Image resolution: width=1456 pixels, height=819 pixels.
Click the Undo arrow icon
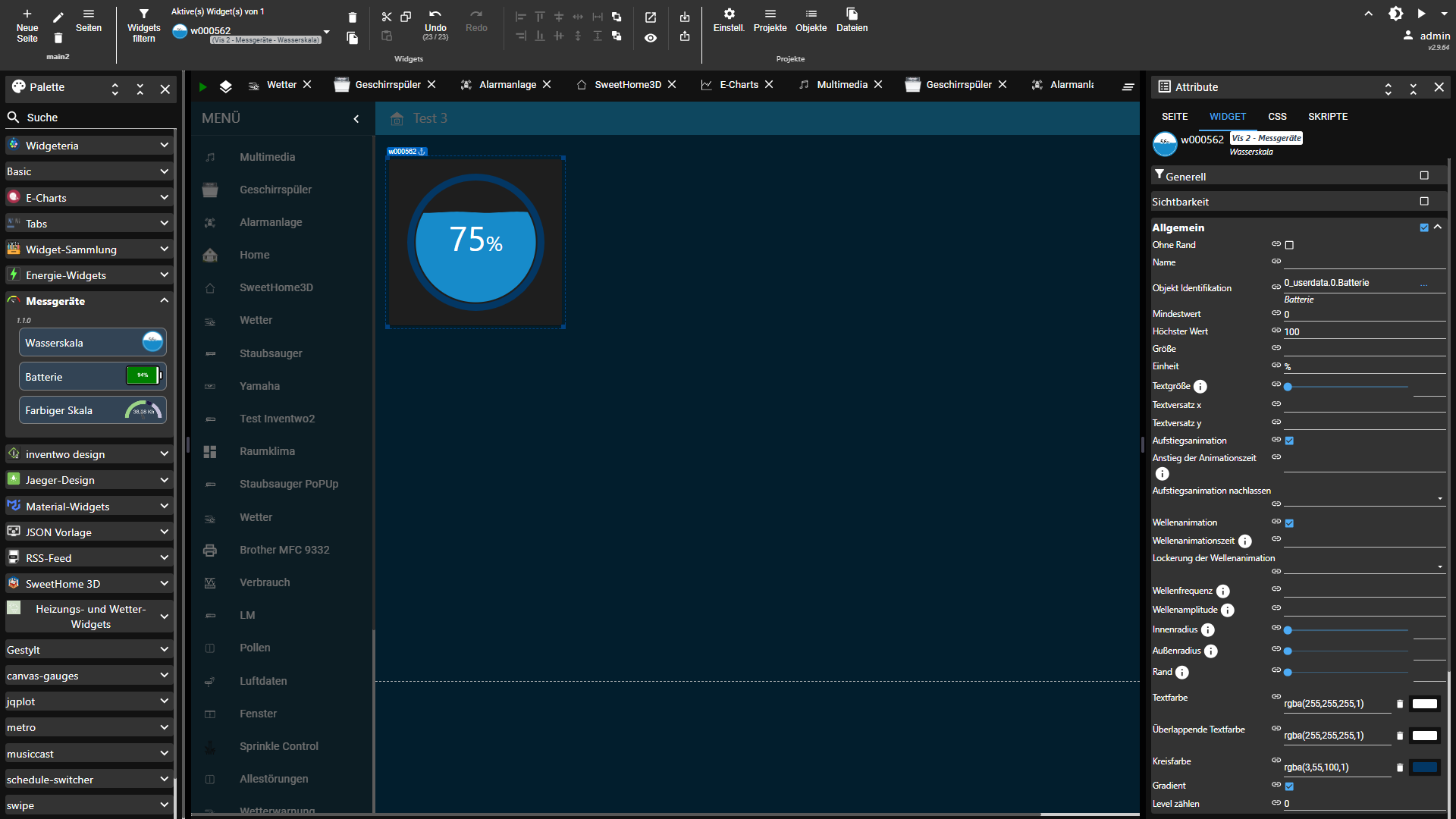point(435,14)
